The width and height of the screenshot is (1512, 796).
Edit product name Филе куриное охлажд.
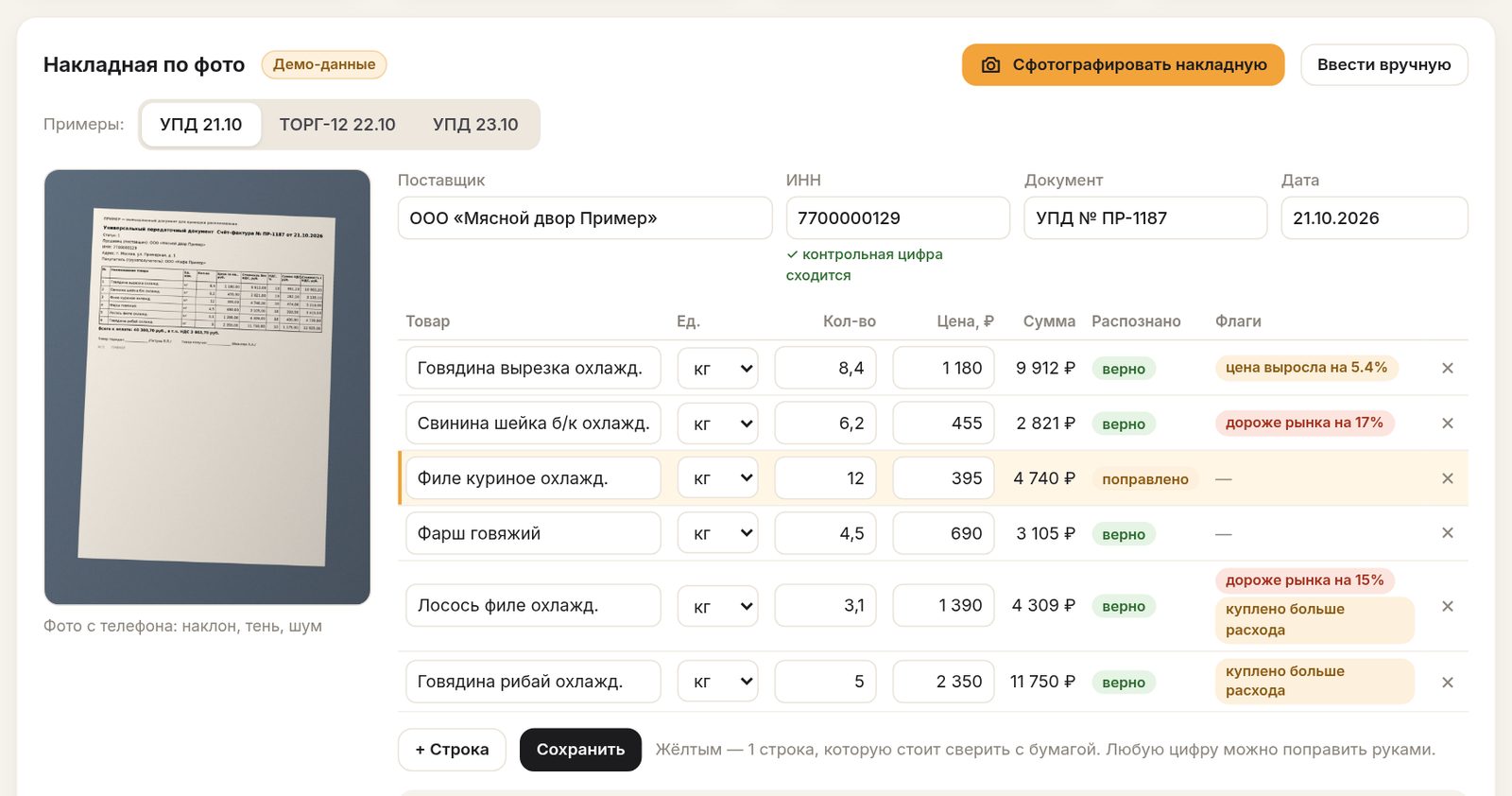533,478
